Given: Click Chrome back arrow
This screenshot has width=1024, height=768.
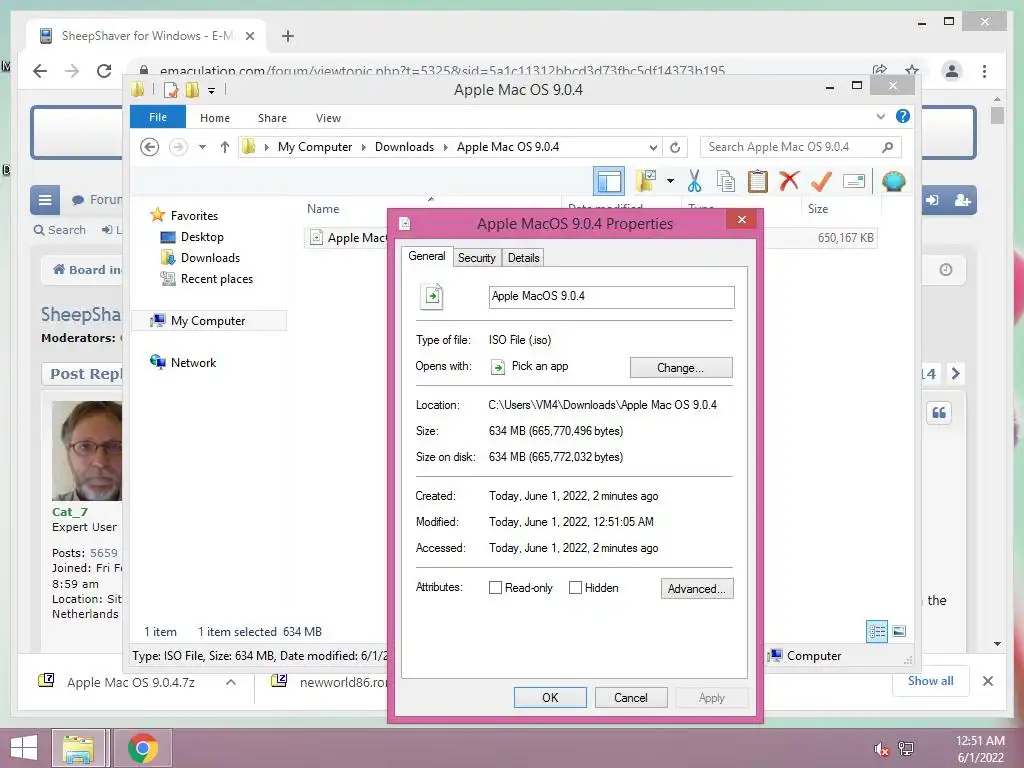Looking at the screenshot, I should coord(40,71).
